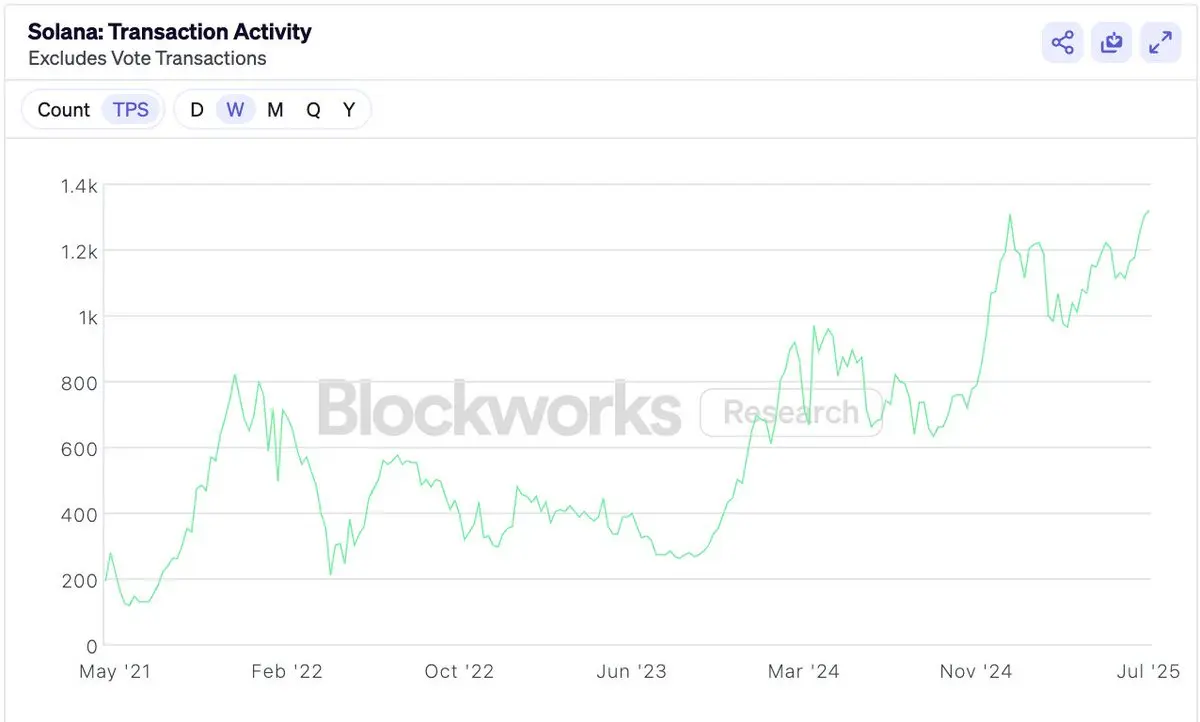Click the Excludes Vote Transactions subtitle
1200x722 pixels.
pyautogui.click(x=147, y=58)
